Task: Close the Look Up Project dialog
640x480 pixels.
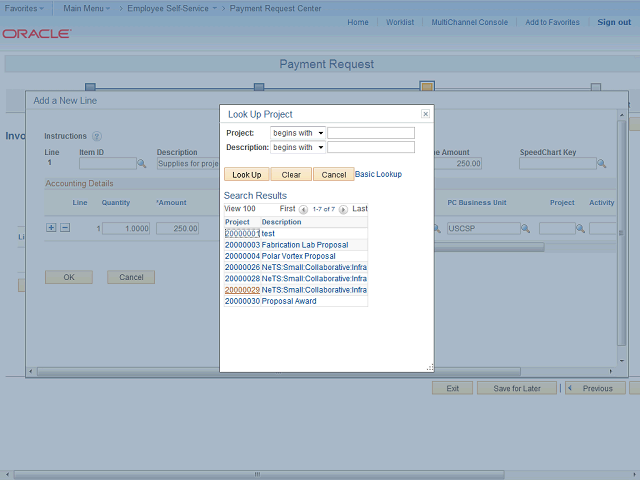Action: tap(425, 114)
